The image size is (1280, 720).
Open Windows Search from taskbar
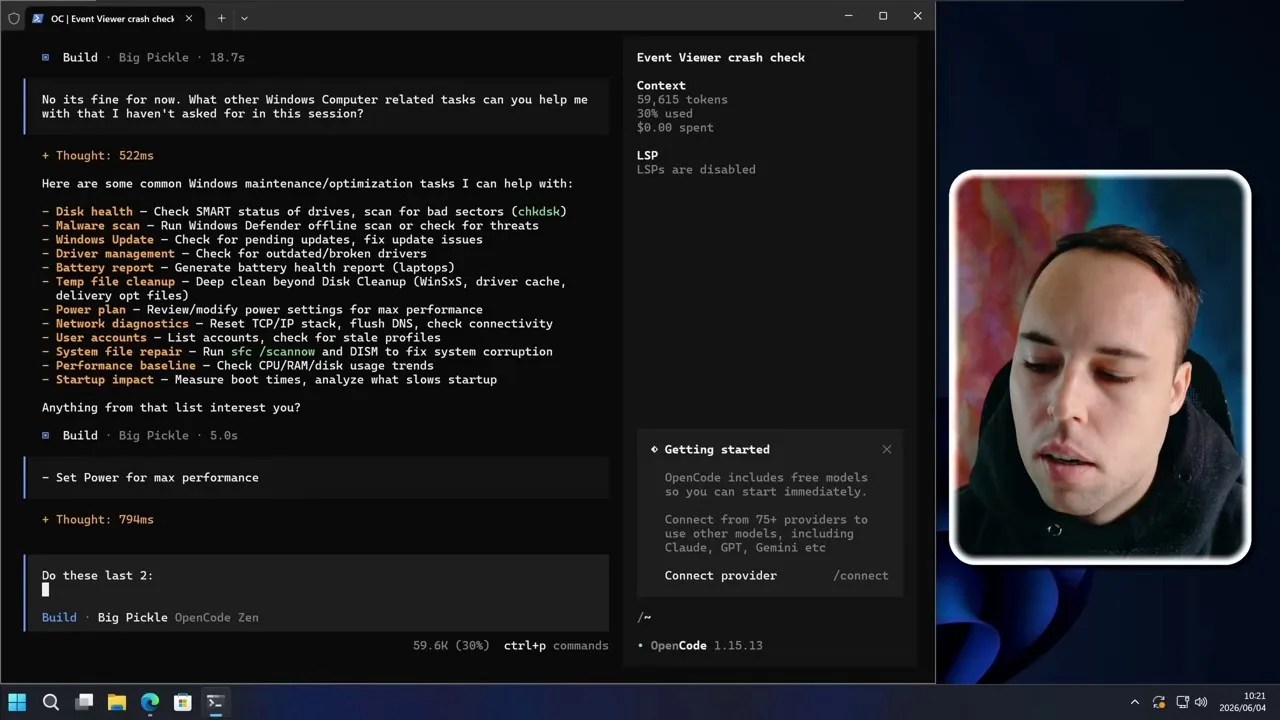point(51,702)
